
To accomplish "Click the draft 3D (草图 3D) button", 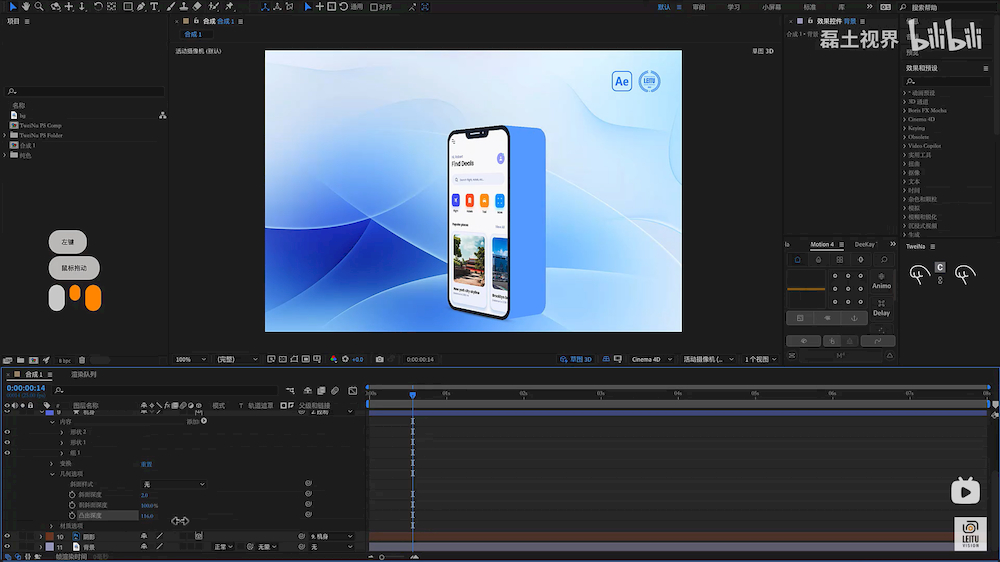I will (576, 359).
